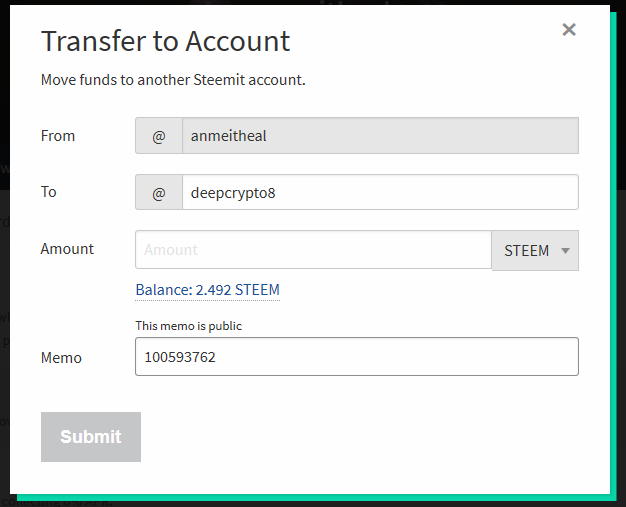Viewport: 626px width, 507px height.
Task: Click the Memo label
Action: (61, 357)
